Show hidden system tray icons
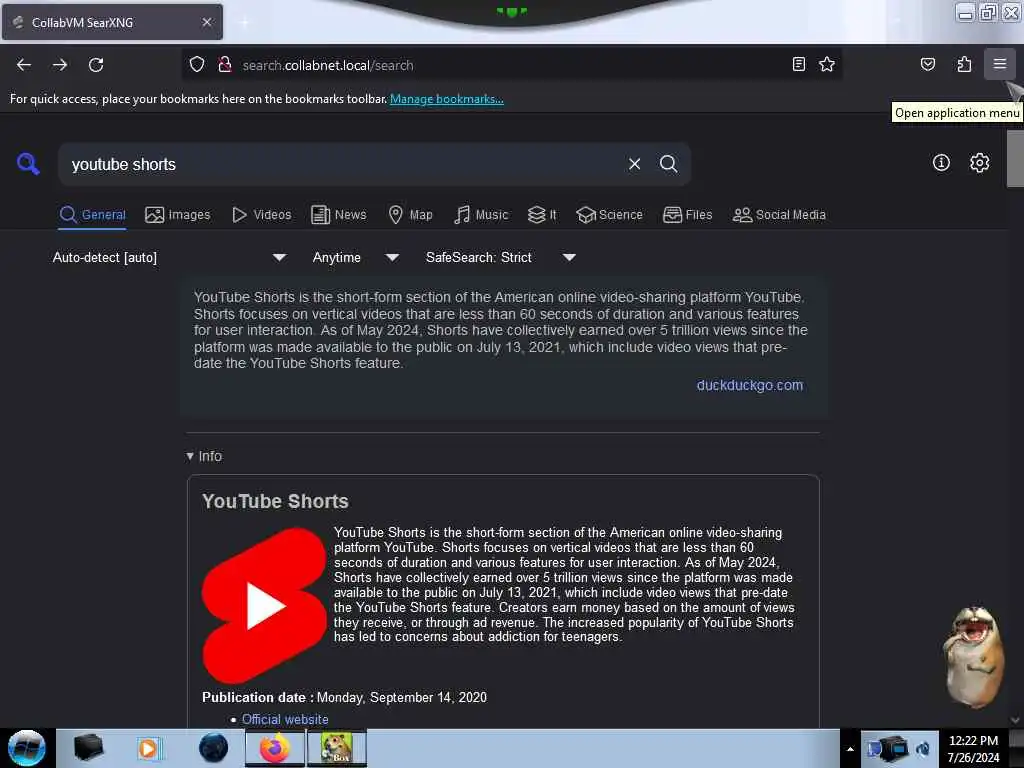The height and width of the screenshot is (768, 1024). pos(850,749)
